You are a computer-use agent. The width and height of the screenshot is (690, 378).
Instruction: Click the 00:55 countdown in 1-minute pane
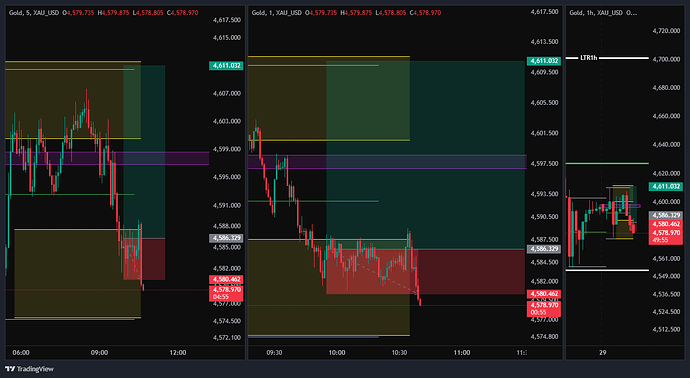coord(538,312)
